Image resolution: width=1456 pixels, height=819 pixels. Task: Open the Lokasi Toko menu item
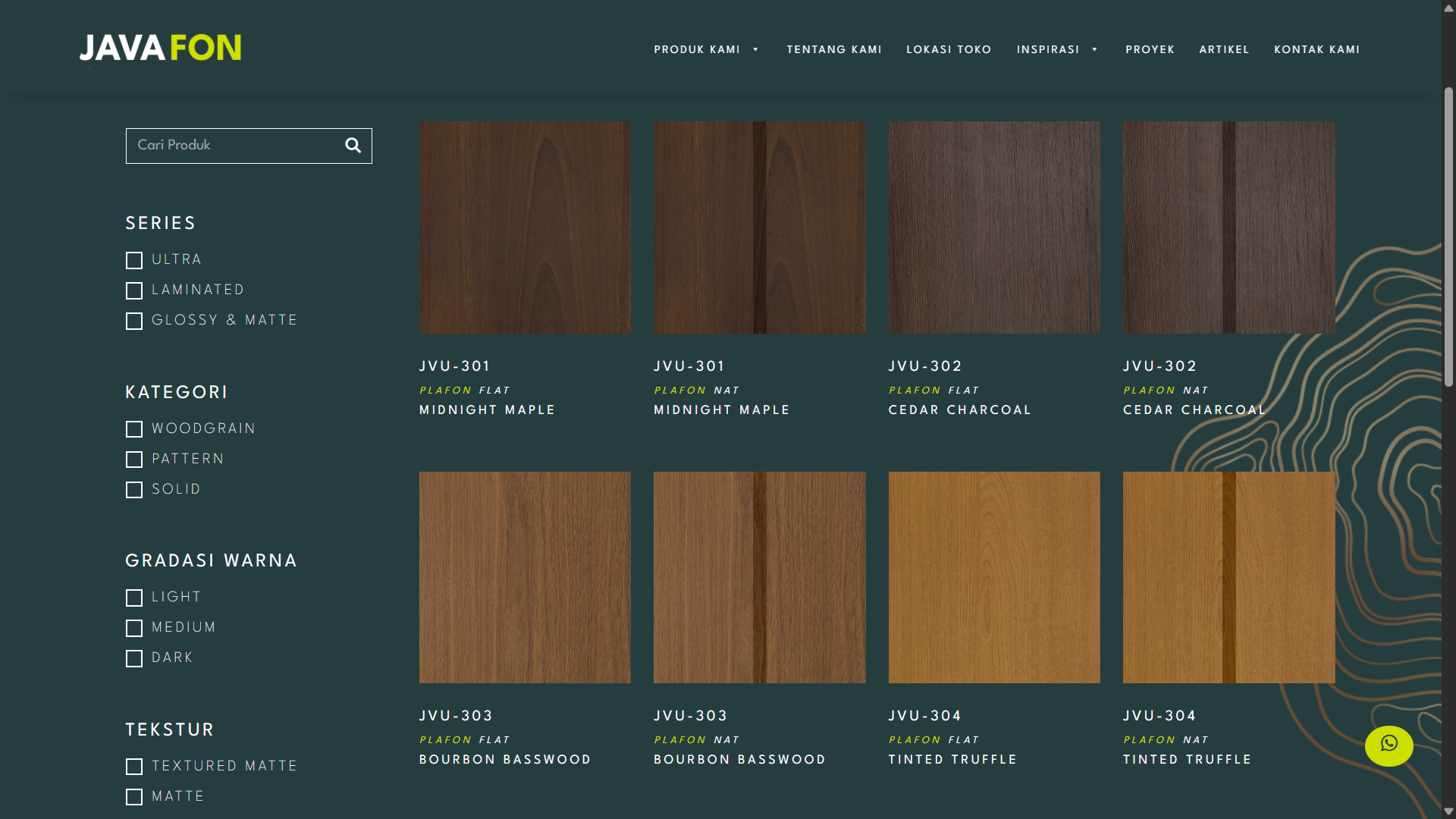(x=948, y=49)
